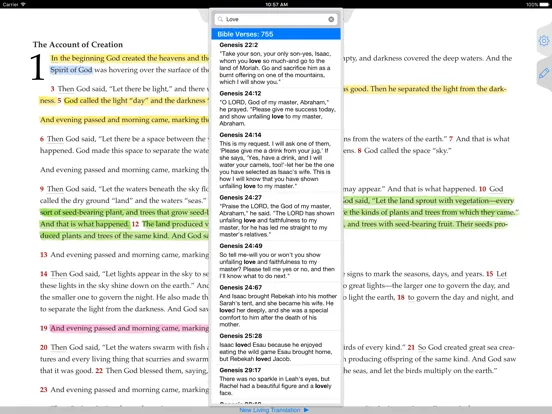The image size is (552, 414).
Task: Tap the pink-highlighted verse 19 text
Action: coord(130,328)
